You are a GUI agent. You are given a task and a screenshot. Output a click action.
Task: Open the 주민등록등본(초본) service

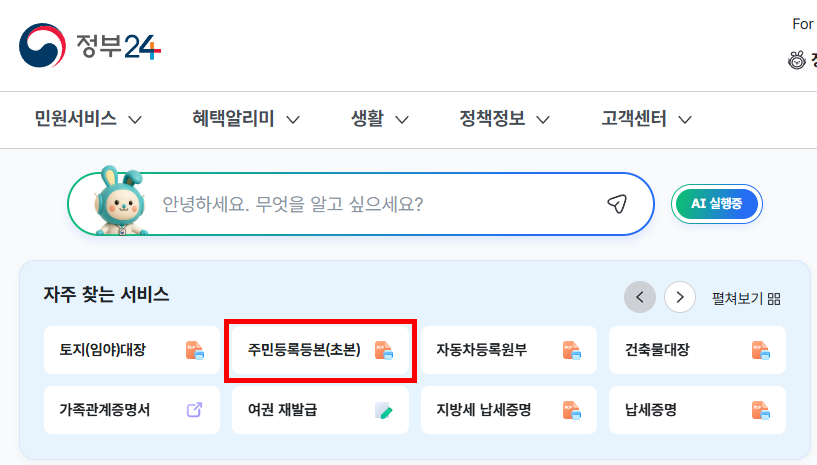320,350
